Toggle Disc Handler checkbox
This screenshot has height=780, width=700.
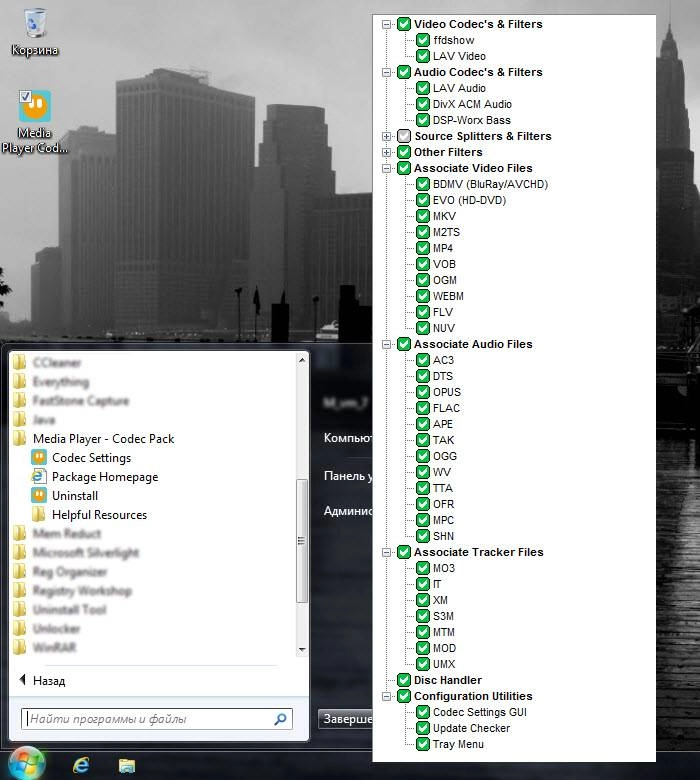pyautogui.click(x=404, y=680)
